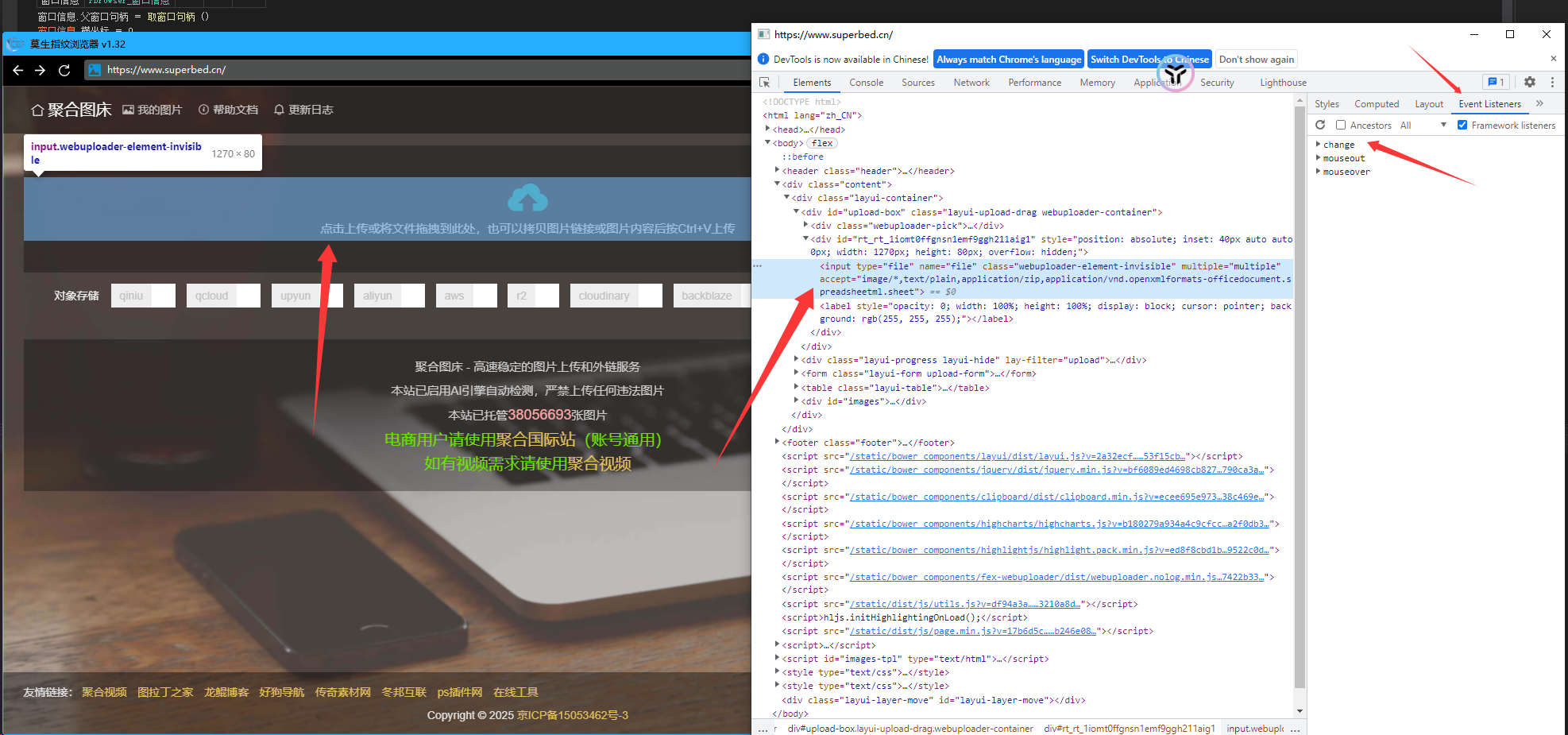Open the All listeners filter dropdown
Viewport: 1568px width, 735px height.
[x=1423, y=125]
